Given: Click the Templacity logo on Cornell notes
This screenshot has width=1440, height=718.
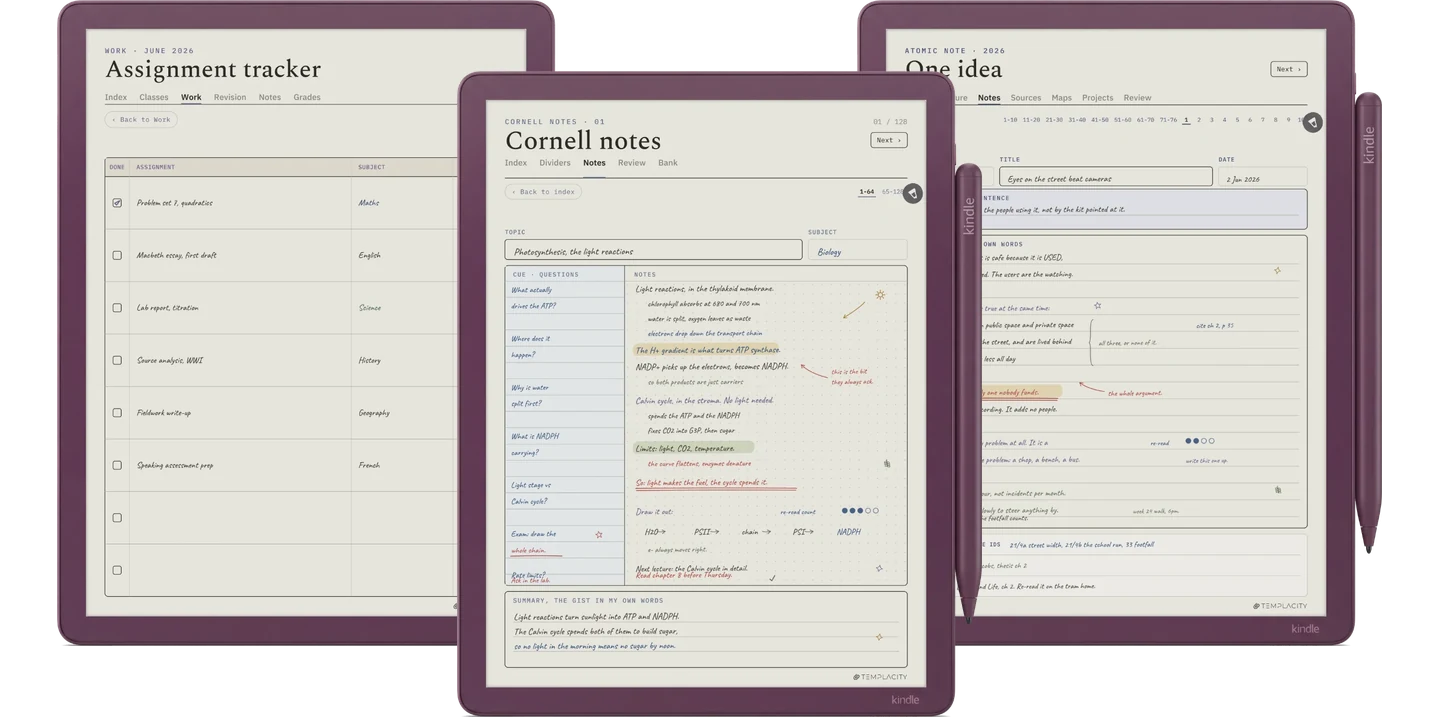Looking at the screenshot, I should [880, 677].
